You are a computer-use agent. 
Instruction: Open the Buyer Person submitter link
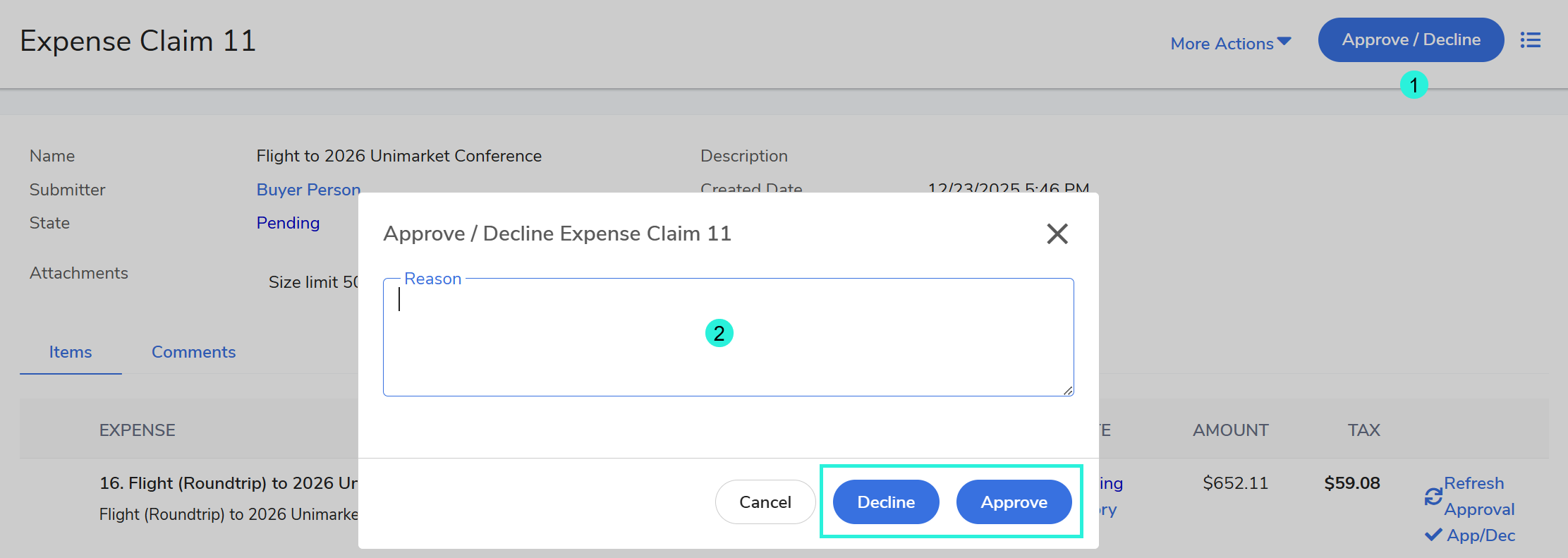308,190
